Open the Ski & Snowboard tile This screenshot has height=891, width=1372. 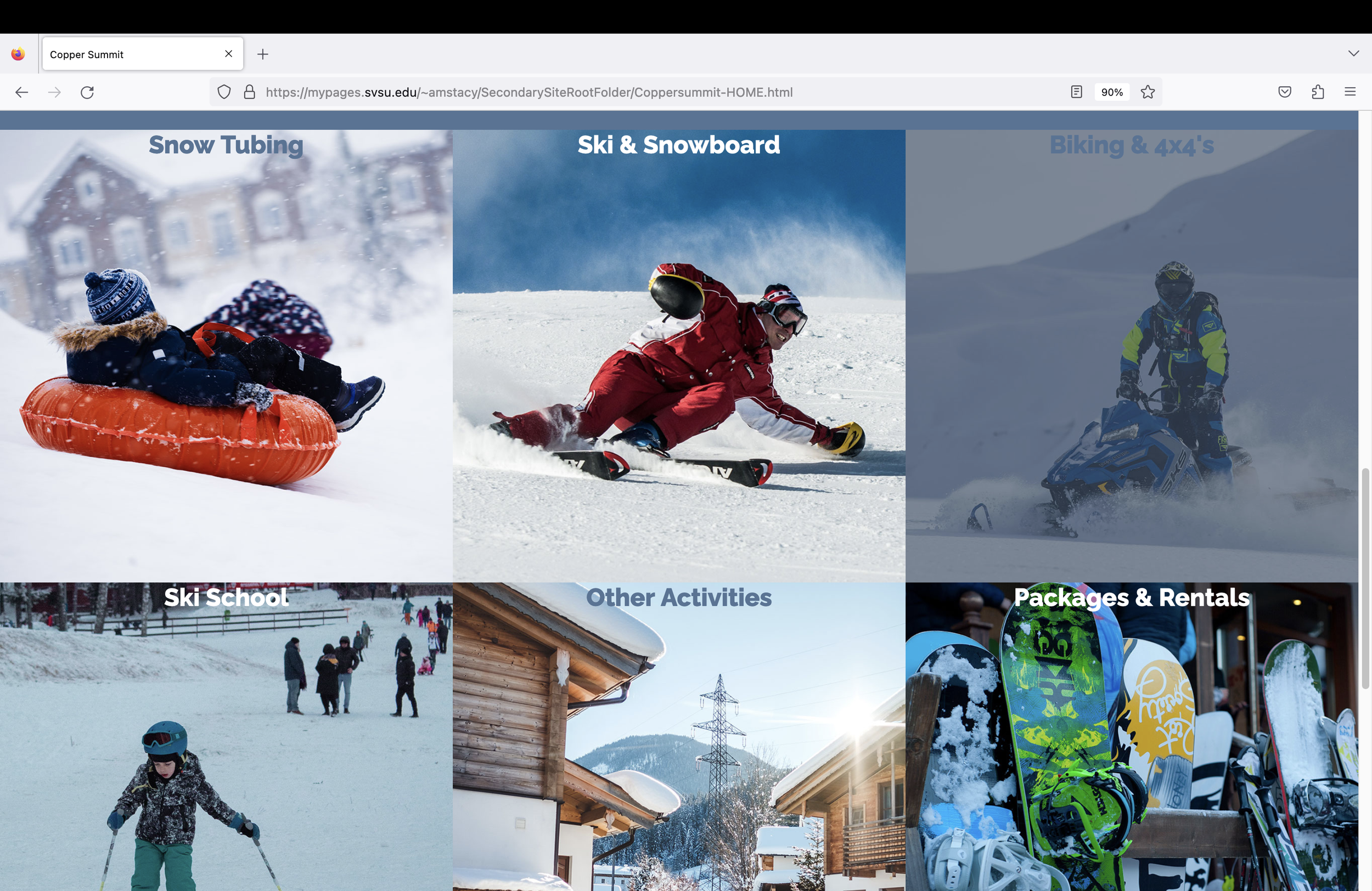click(x=678, y=356)
